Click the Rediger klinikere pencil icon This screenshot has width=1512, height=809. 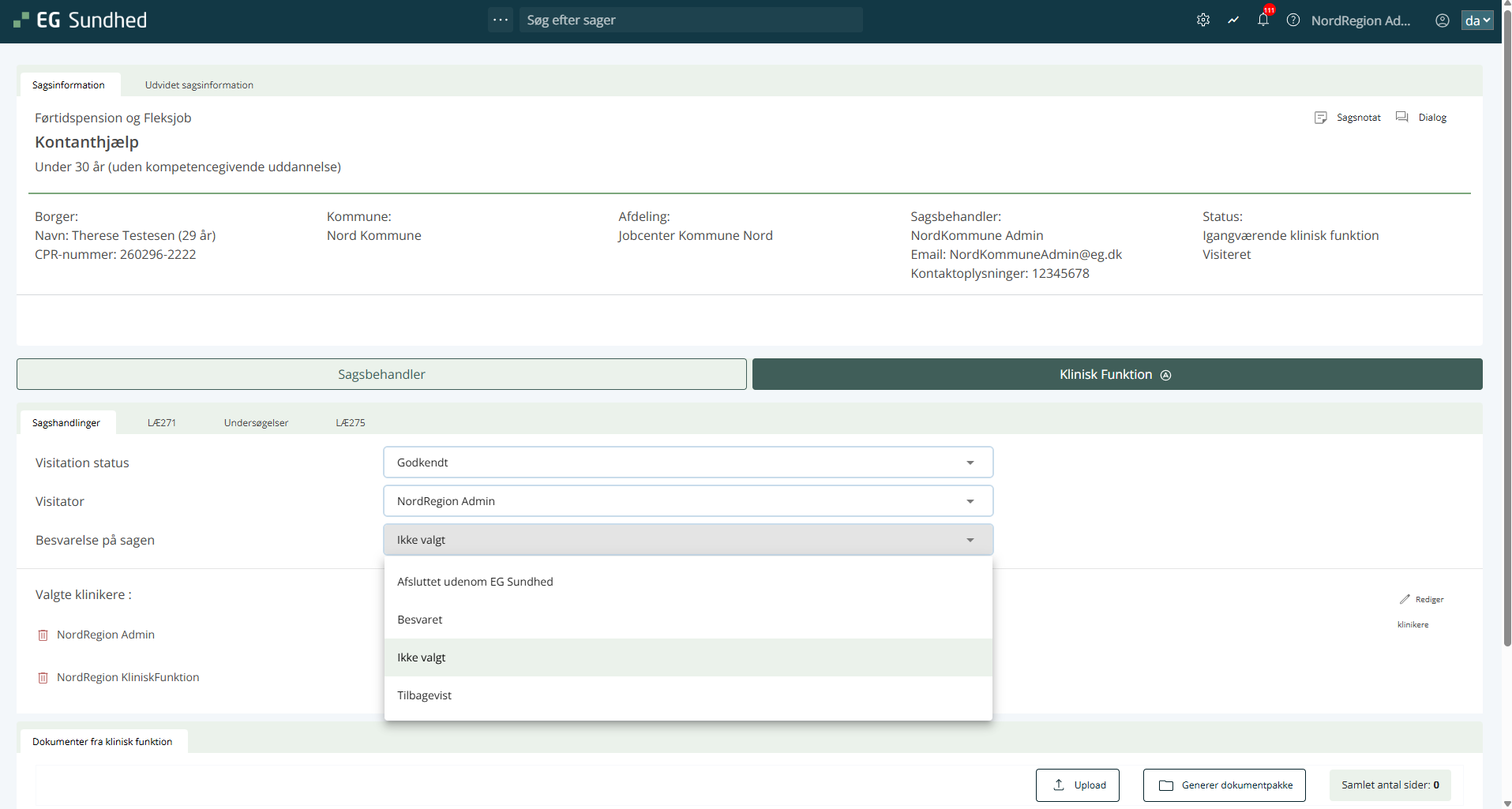pos(1405,600)
